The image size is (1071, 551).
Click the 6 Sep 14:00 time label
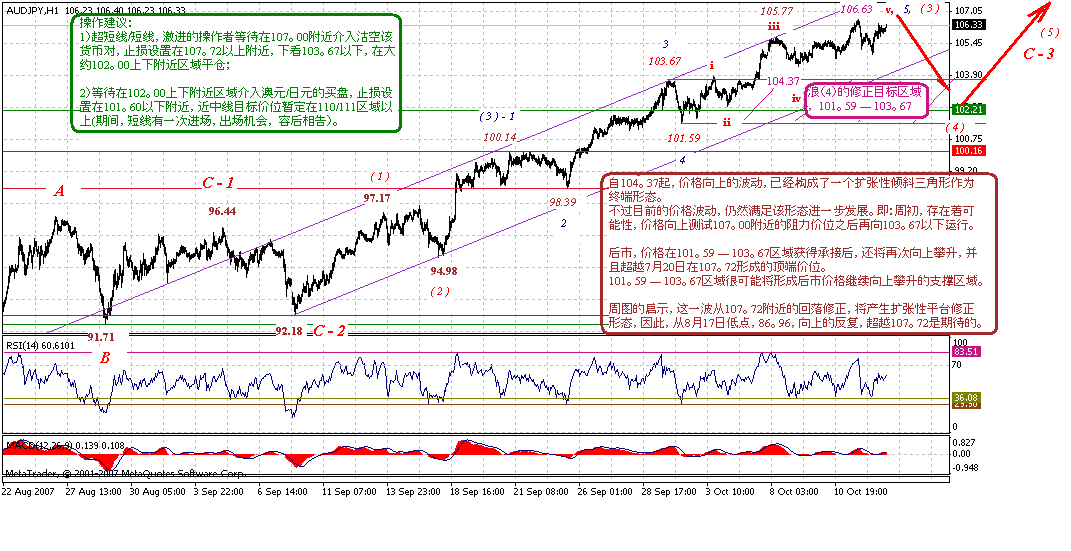[x=285, y=491]
